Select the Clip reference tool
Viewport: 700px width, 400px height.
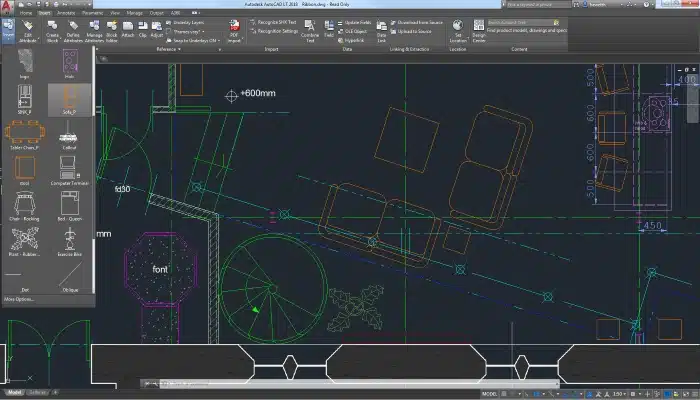(x=143, y=29)
